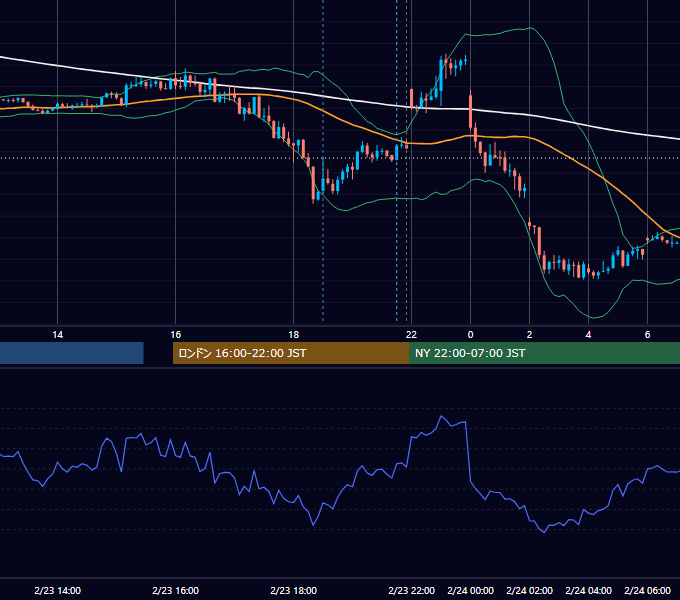This screenshot has width=680, height=600.
Task: Click the 16 hour label on price chart axis
Action: point(175,335)
